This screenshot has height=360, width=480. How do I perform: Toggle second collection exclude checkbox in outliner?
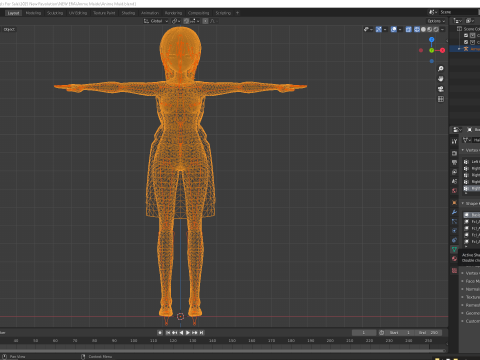pos(466,42)
